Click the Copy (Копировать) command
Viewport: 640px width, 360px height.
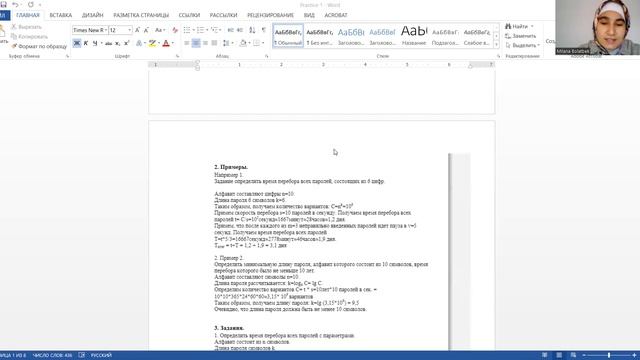(29, 37)
